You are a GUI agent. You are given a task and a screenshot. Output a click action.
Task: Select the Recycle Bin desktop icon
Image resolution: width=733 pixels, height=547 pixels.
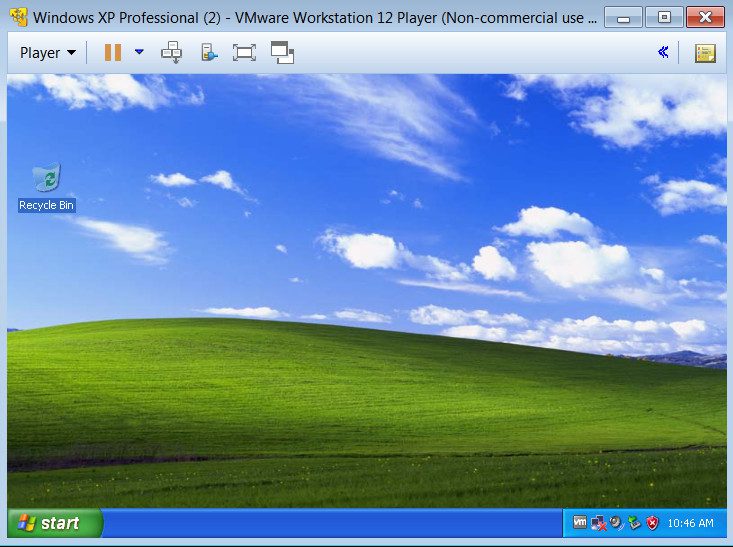[47, 177]
